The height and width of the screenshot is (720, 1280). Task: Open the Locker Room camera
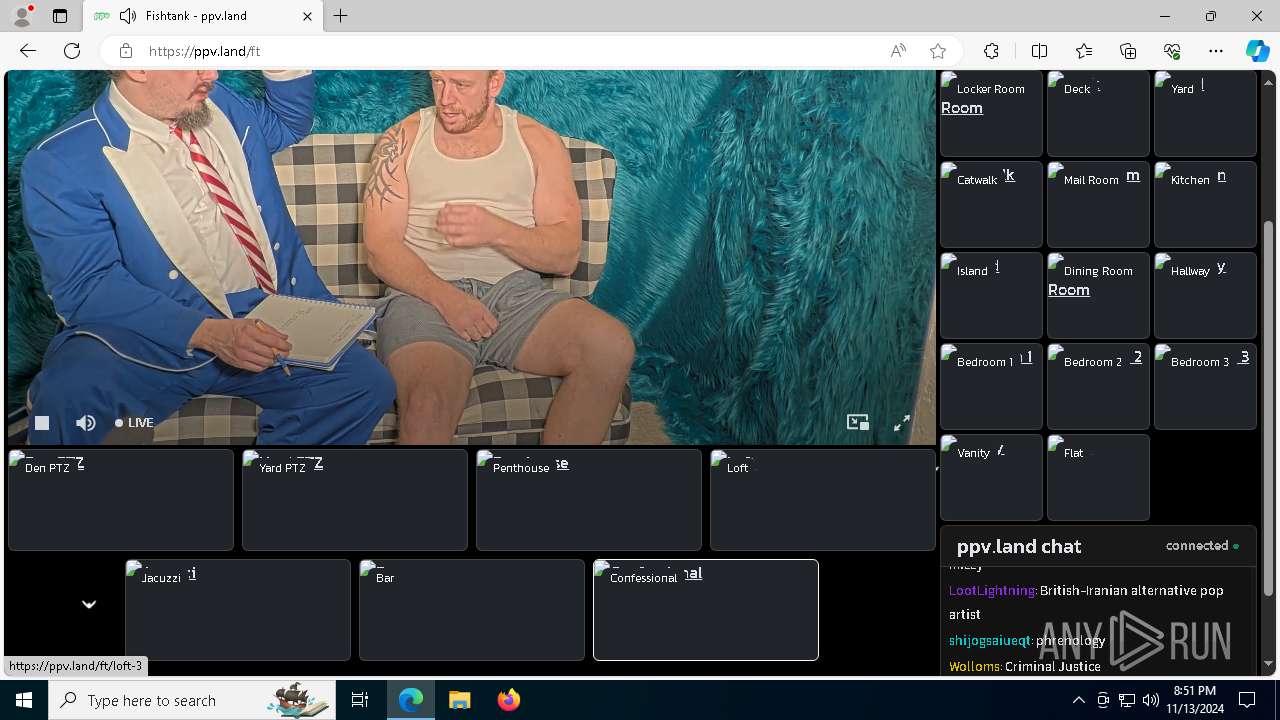[x=991, y=113]
